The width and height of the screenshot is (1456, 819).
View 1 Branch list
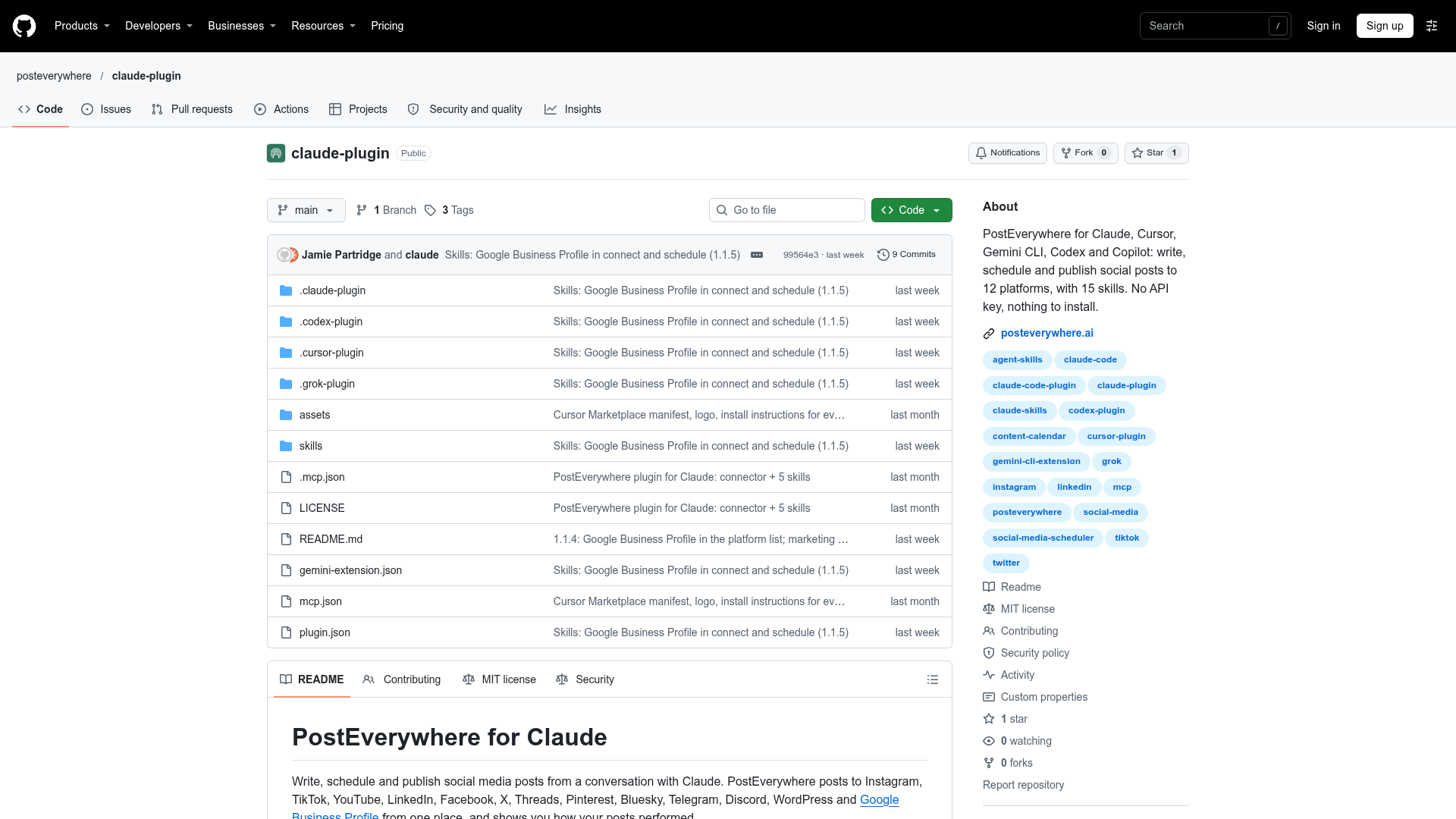[x=387, y=210]
